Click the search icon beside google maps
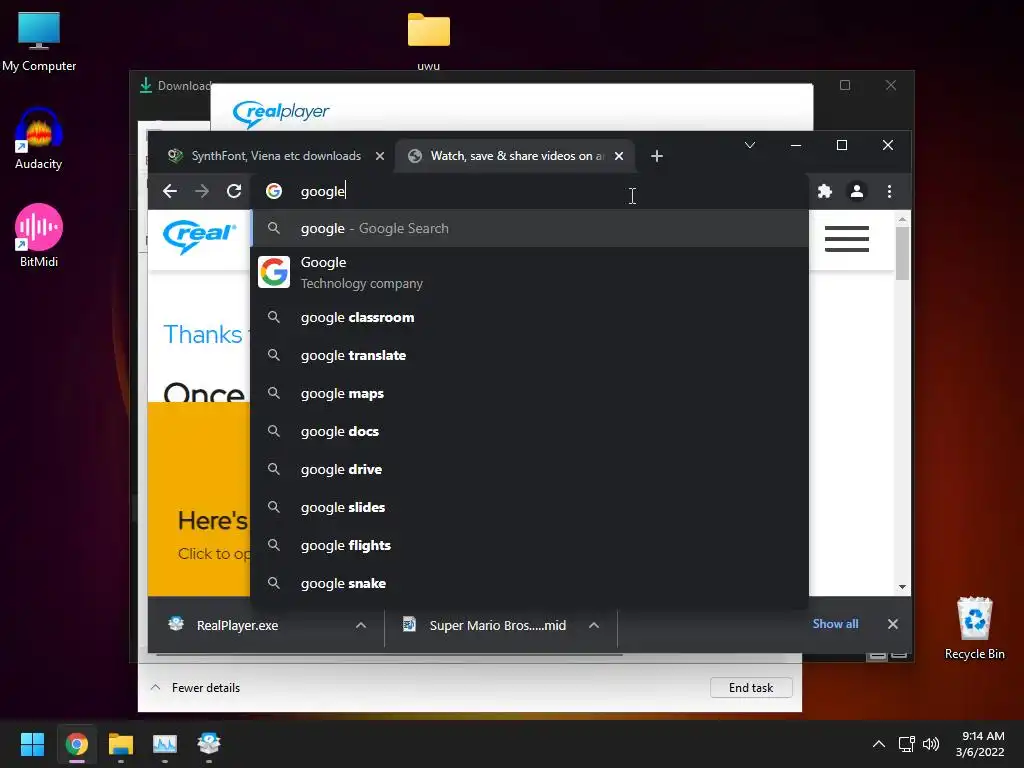The height and width of the screenshot is (768, 1024). (x=274, y=393)
